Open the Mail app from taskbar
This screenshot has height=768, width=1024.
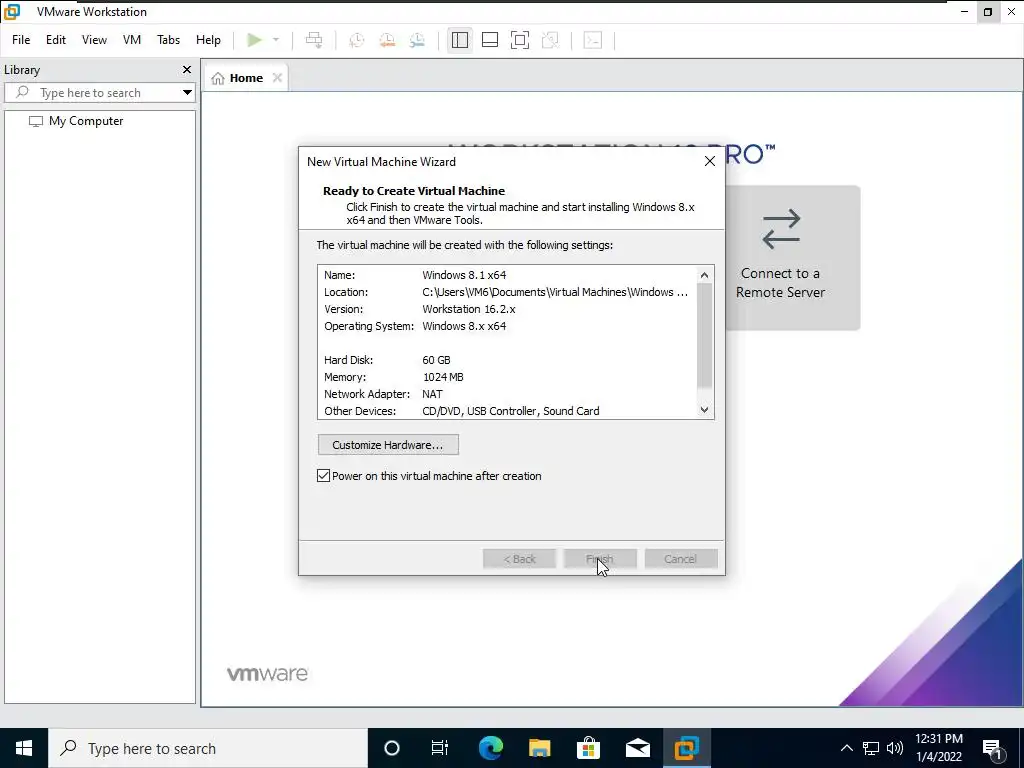click(637, 748)
